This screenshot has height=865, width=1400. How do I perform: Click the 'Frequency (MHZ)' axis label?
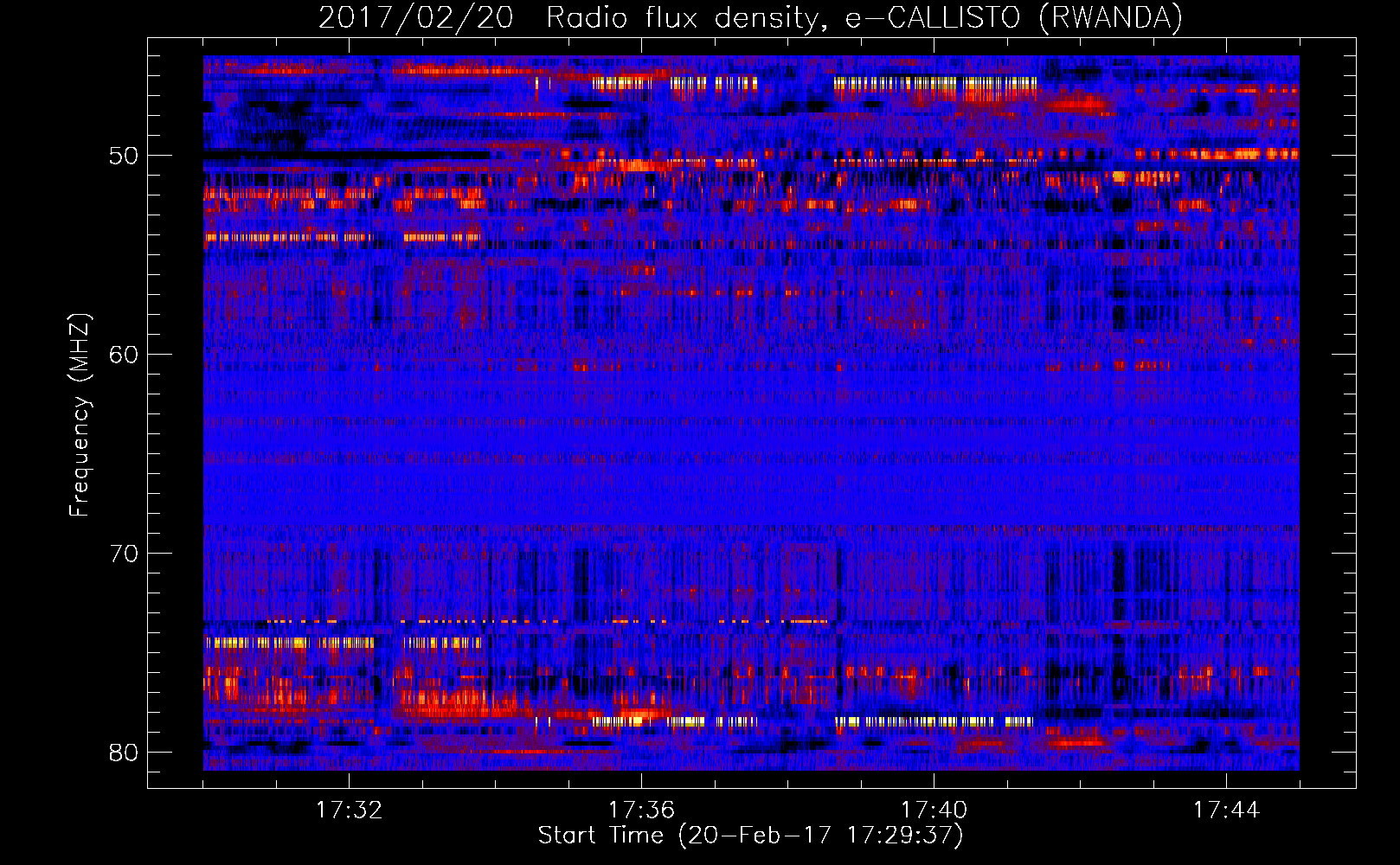point(80,415)
